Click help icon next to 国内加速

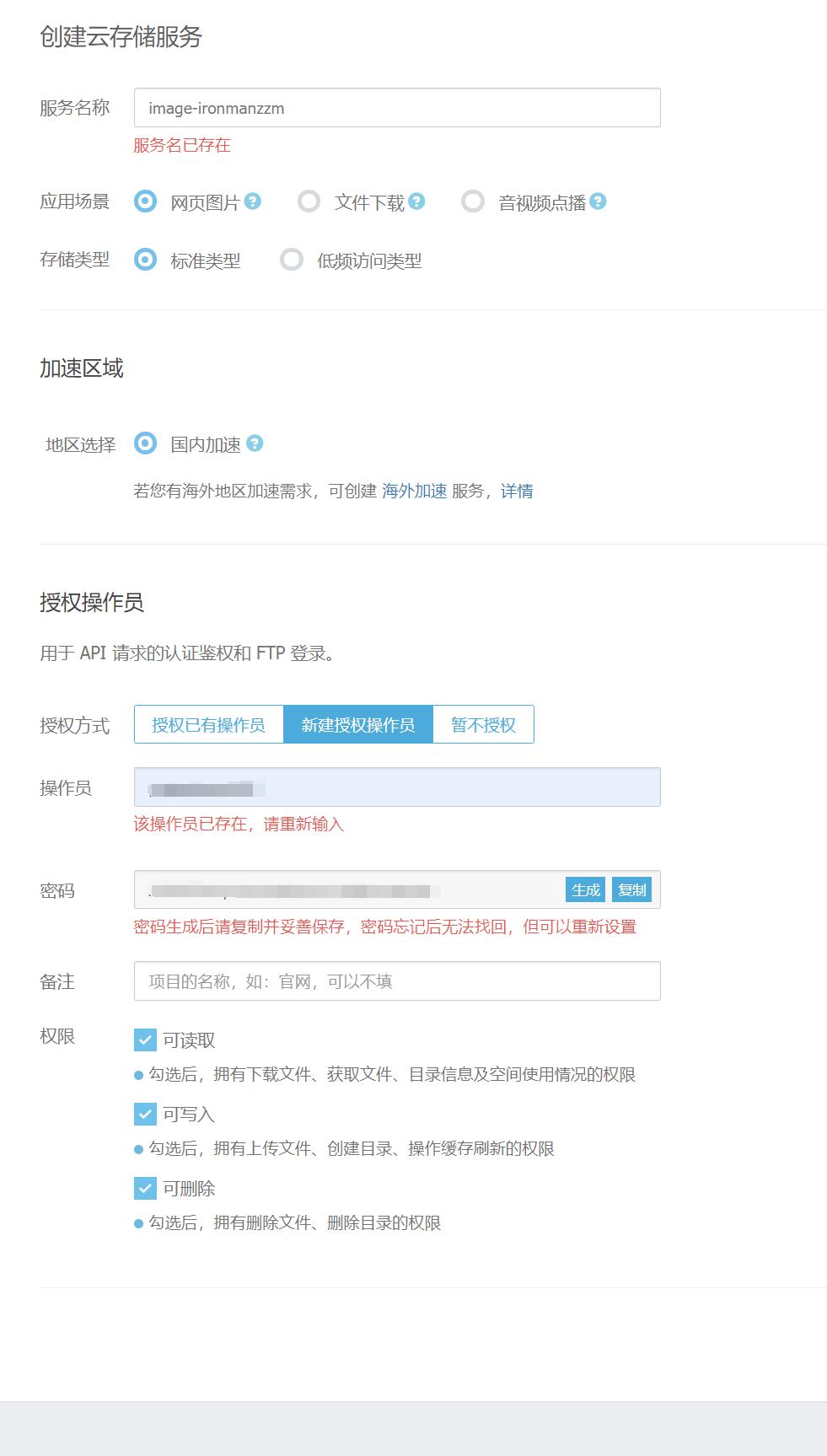pos(255,443)
